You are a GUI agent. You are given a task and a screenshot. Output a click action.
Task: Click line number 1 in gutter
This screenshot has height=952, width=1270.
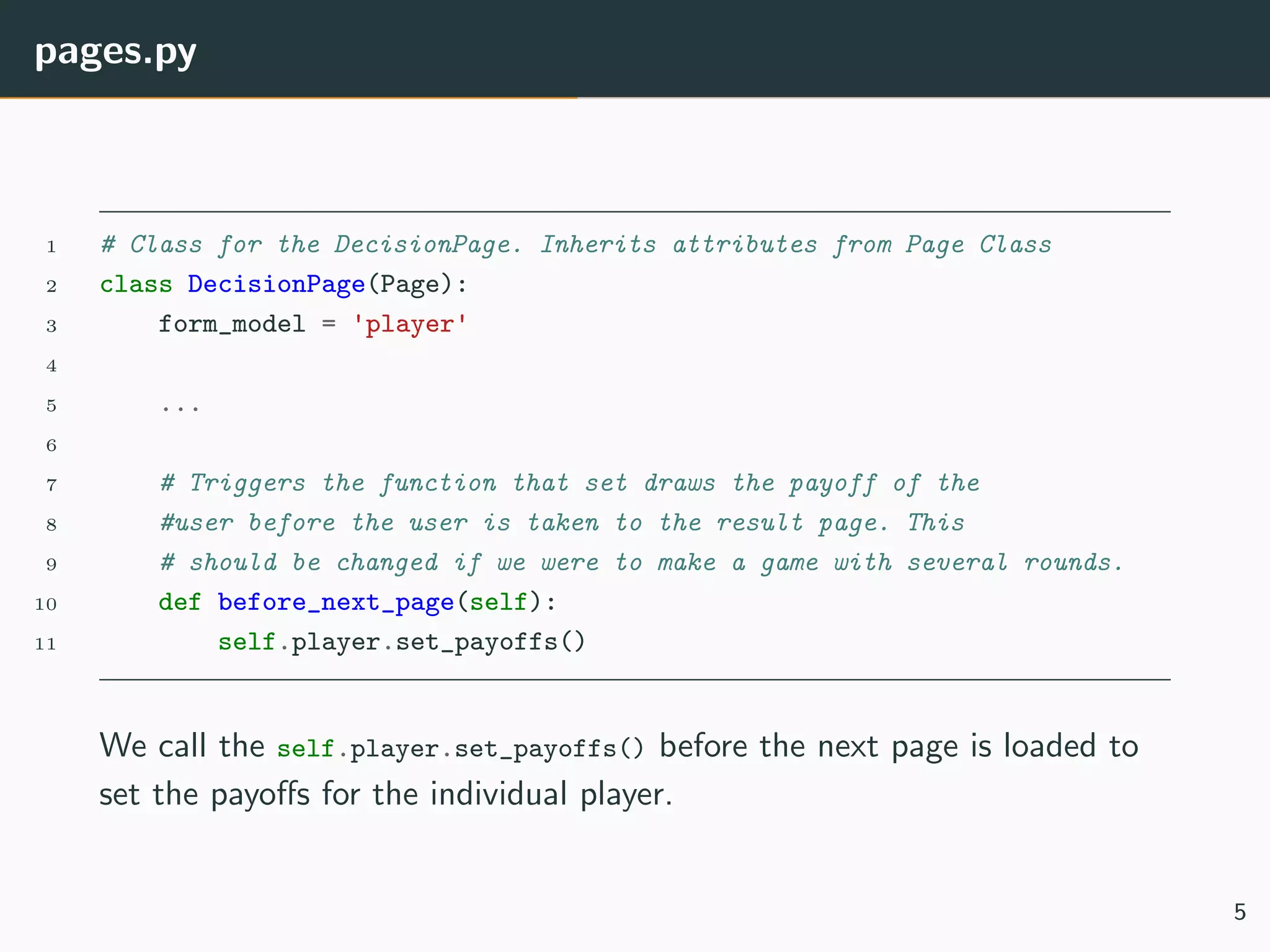pyautogui.click(x=51, y=247)
